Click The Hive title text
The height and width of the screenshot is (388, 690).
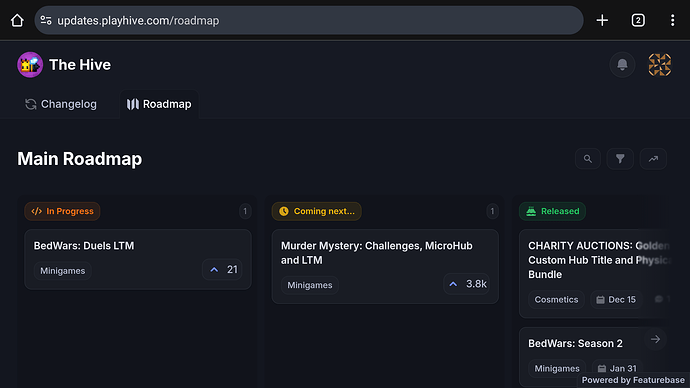pyautogui.click(x=80, y=65)
